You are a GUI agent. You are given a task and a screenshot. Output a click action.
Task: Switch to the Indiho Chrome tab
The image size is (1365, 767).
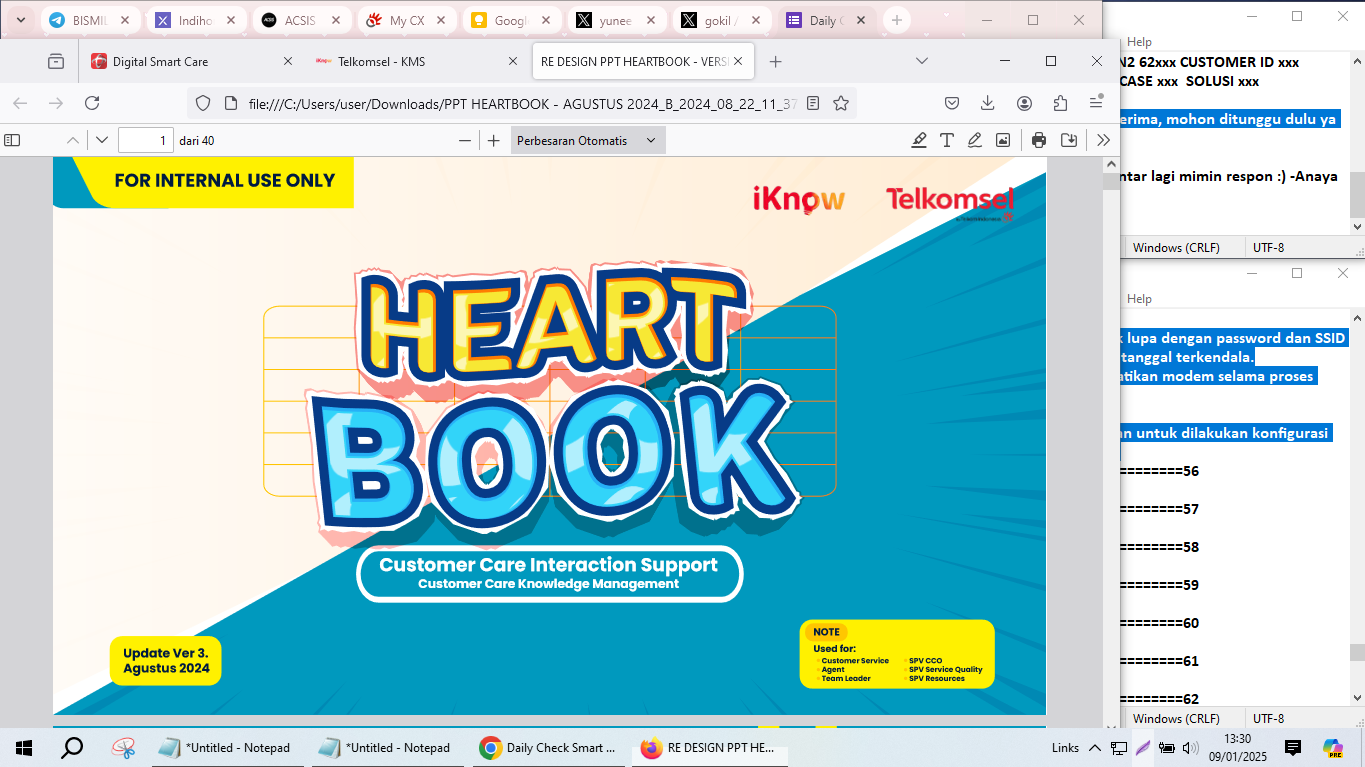195,20
